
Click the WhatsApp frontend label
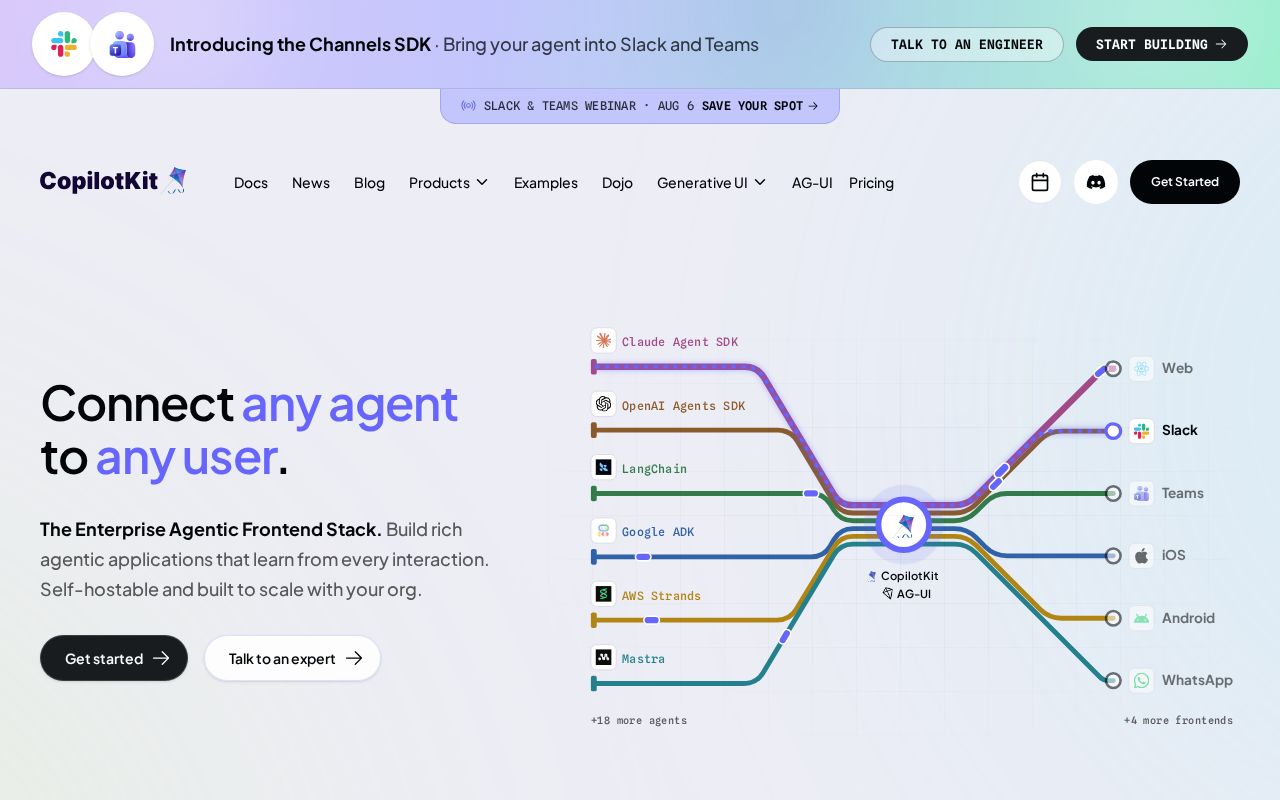click(x=1197, y=680)
